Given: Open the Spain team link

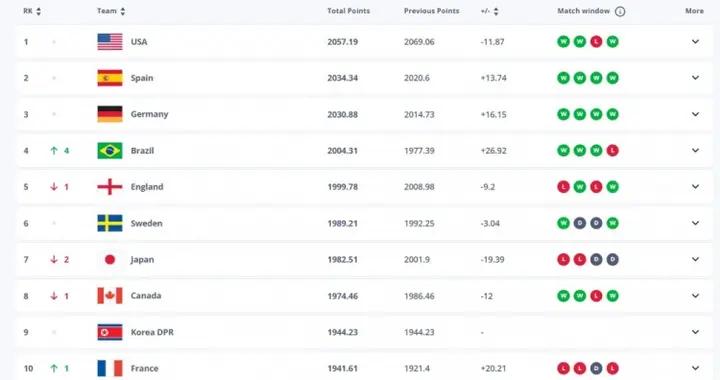Looking at the screenshot, I should (142, 78).
